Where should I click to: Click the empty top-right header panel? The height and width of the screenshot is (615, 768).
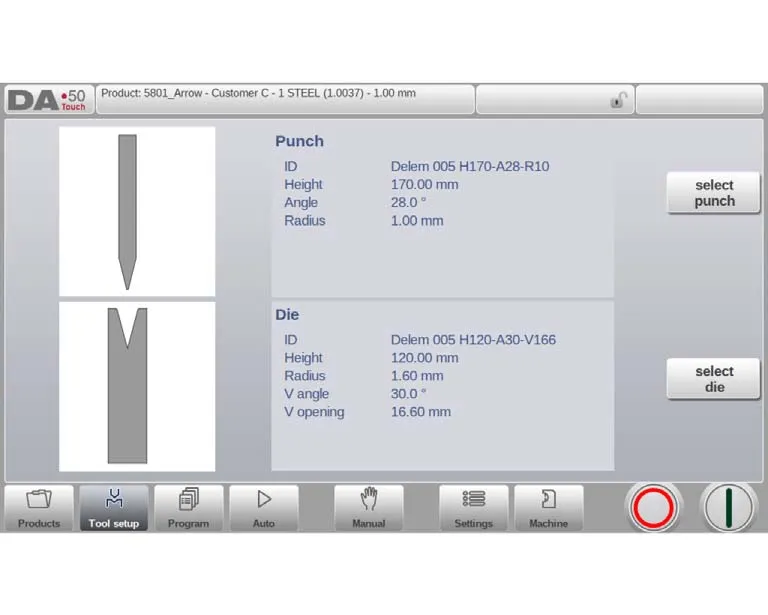(699, 100)
